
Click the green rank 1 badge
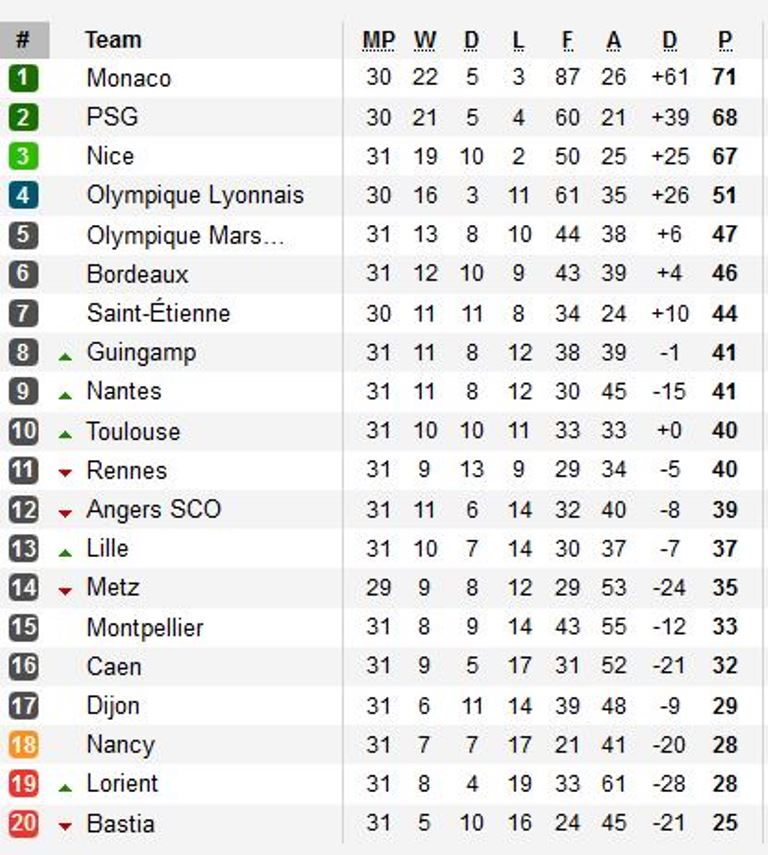23,77
